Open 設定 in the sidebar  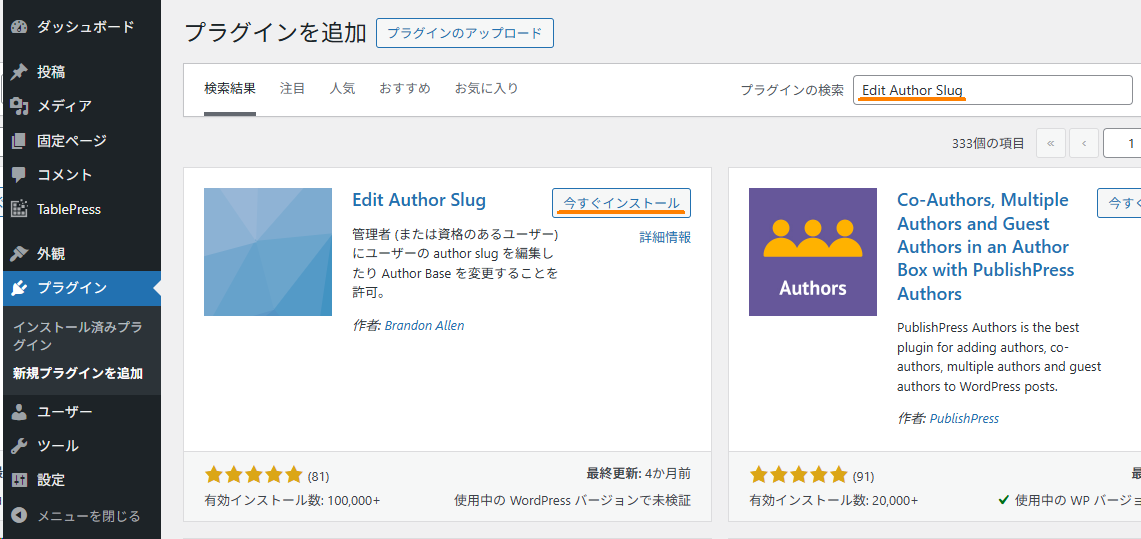tap(51, 480)
